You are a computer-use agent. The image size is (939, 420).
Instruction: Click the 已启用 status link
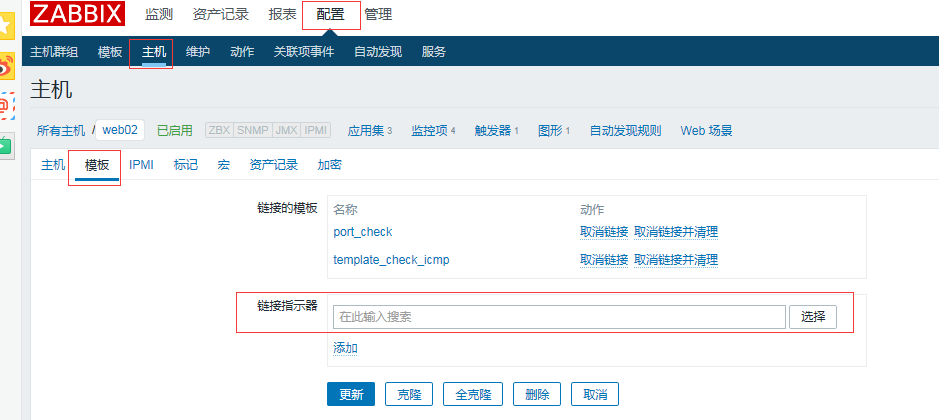(x=174, y=131)
